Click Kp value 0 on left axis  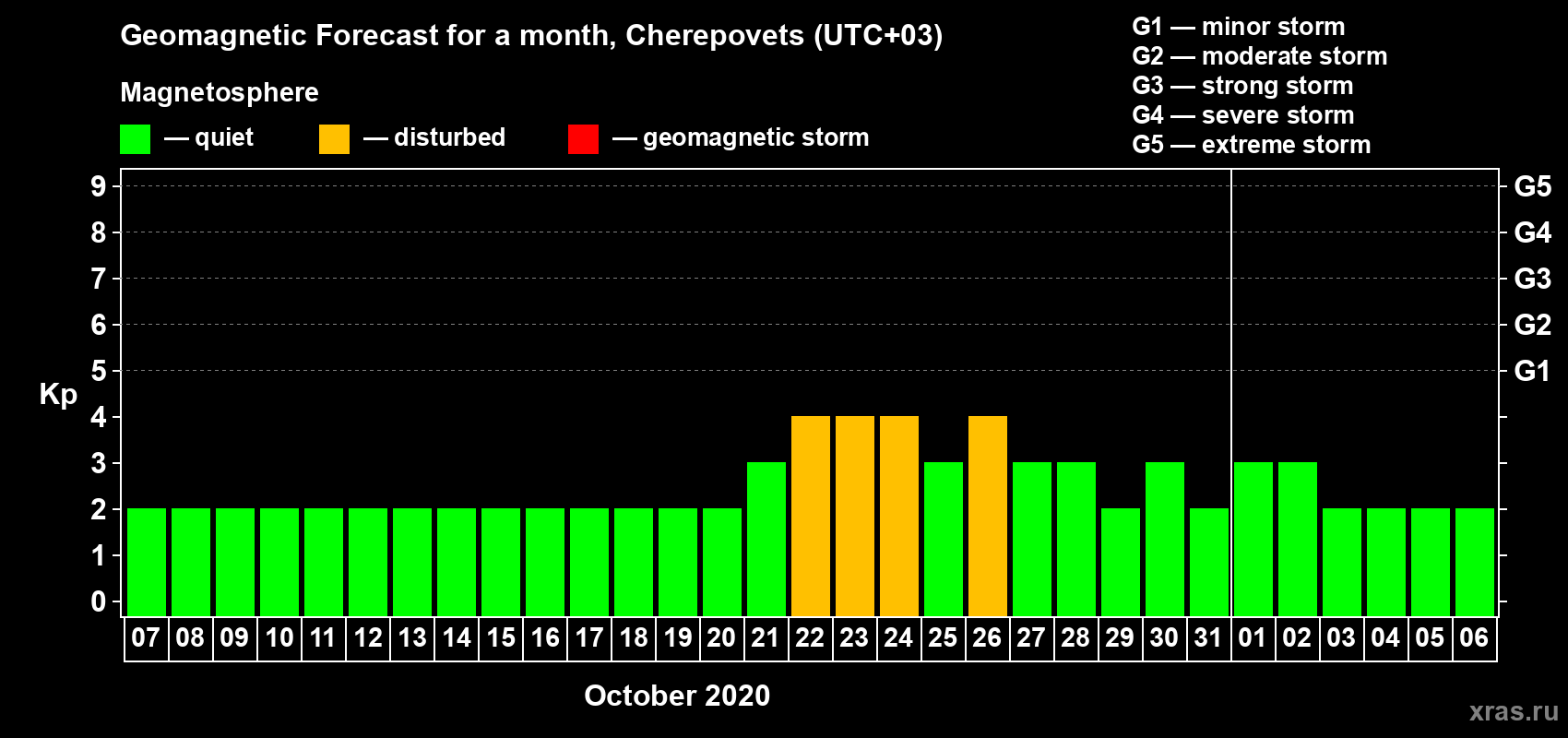(99, 601)
